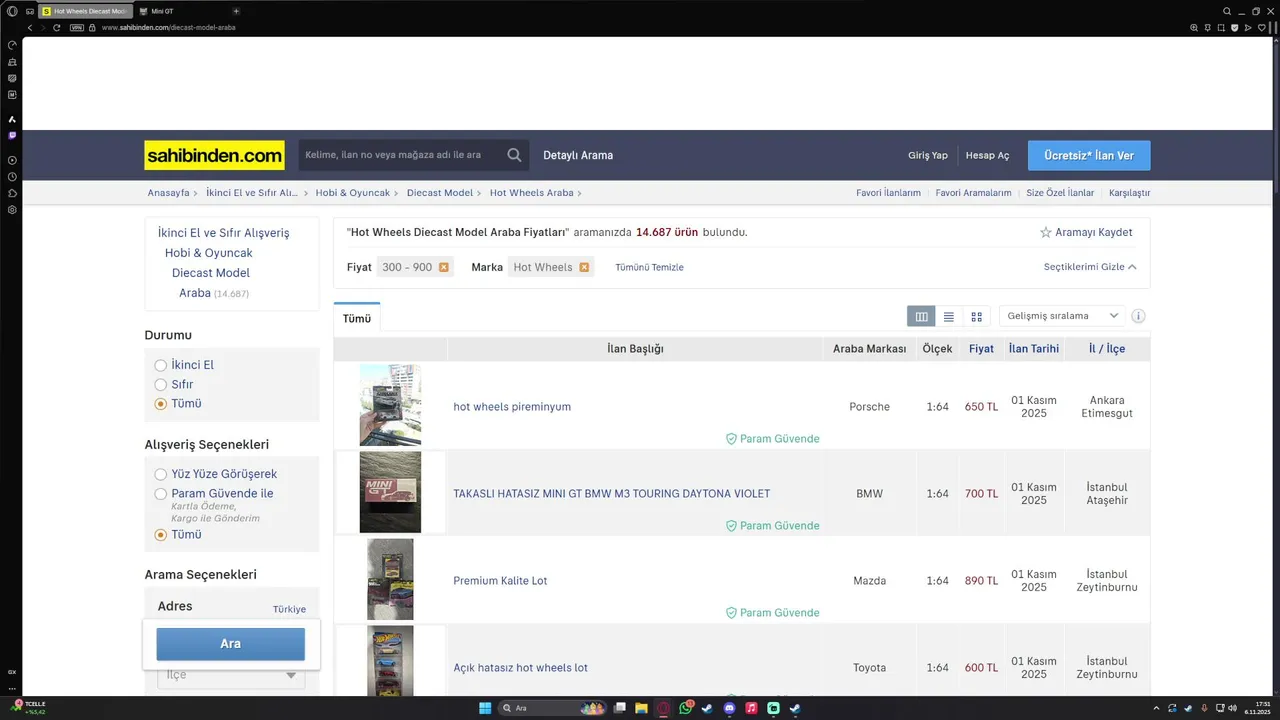Click Hobi & Oyuncak category in sidebar
Viewport: 1280px width, 720px height.
209,253
